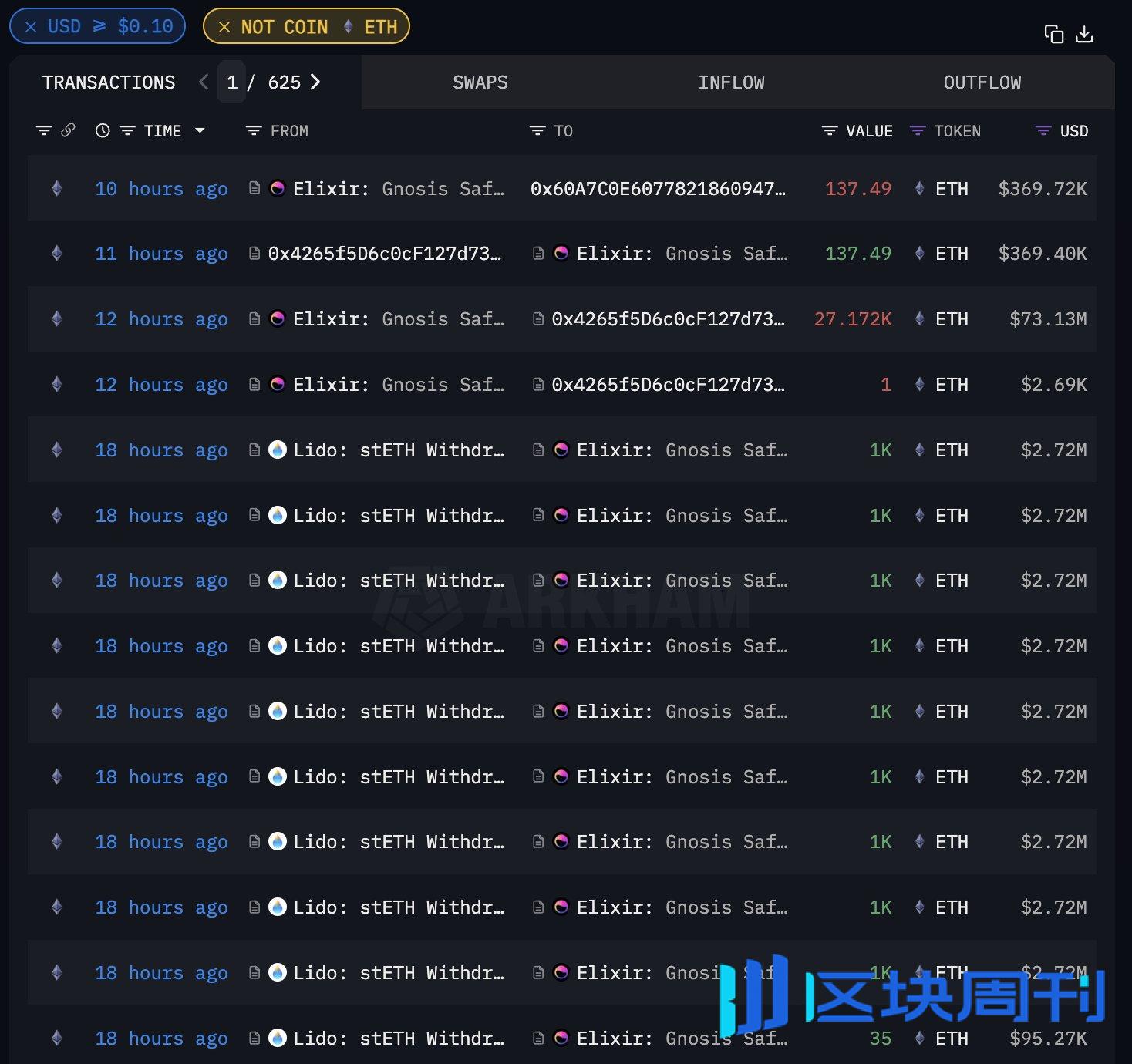
Task: Click the page number 1 input
Action: 231,82
